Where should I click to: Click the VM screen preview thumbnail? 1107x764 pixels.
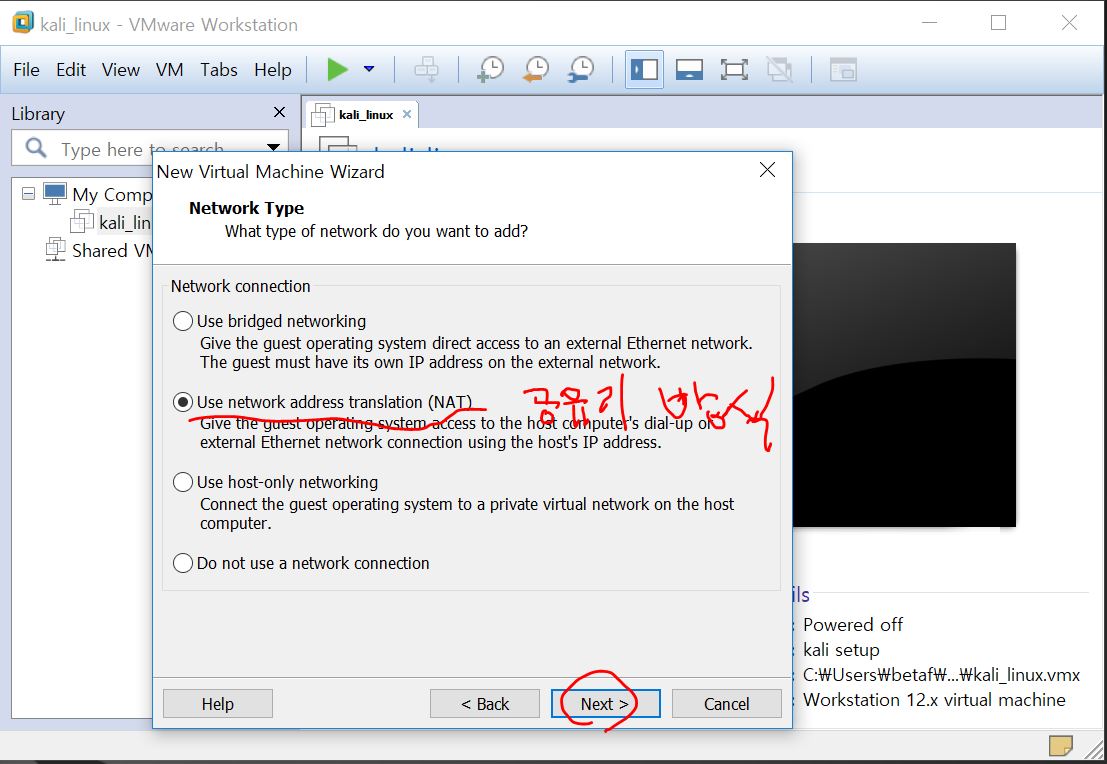pyautogui.click(x=904, y=385)
